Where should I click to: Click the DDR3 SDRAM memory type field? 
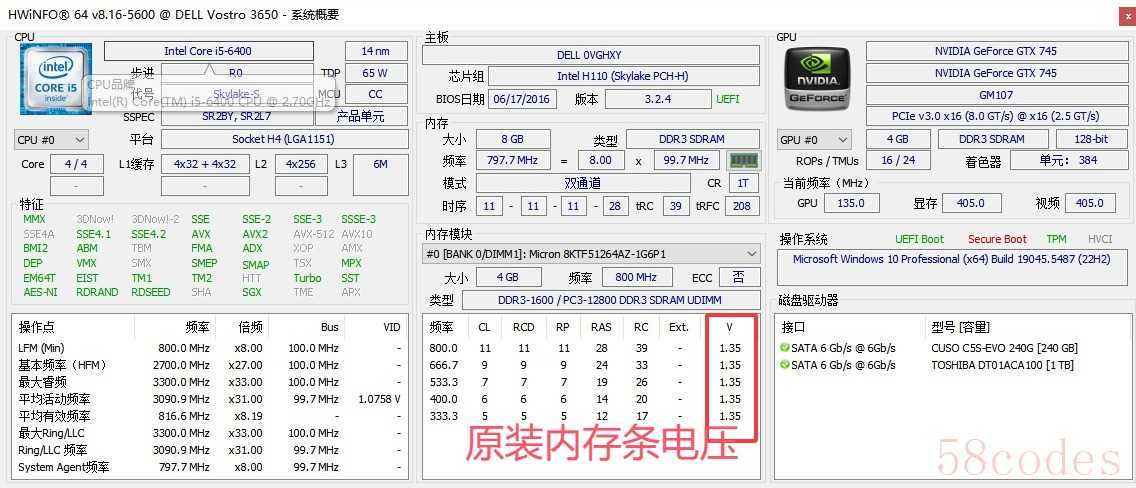point(693,139)
